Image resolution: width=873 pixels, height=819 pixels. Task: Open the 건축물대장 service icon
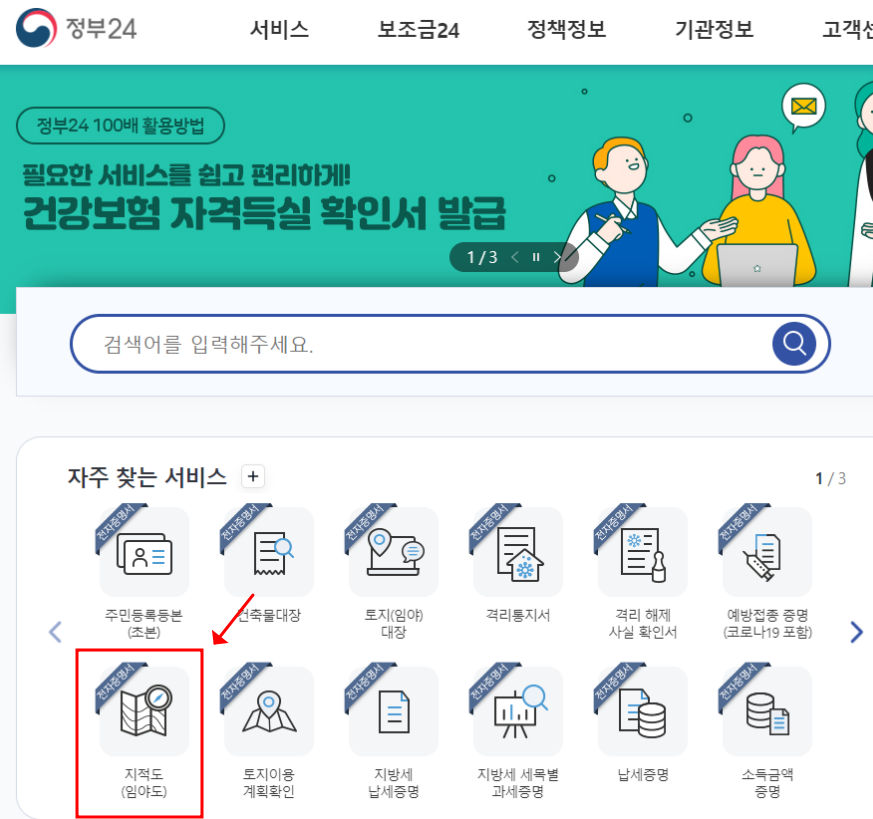(x=269, y=551)
